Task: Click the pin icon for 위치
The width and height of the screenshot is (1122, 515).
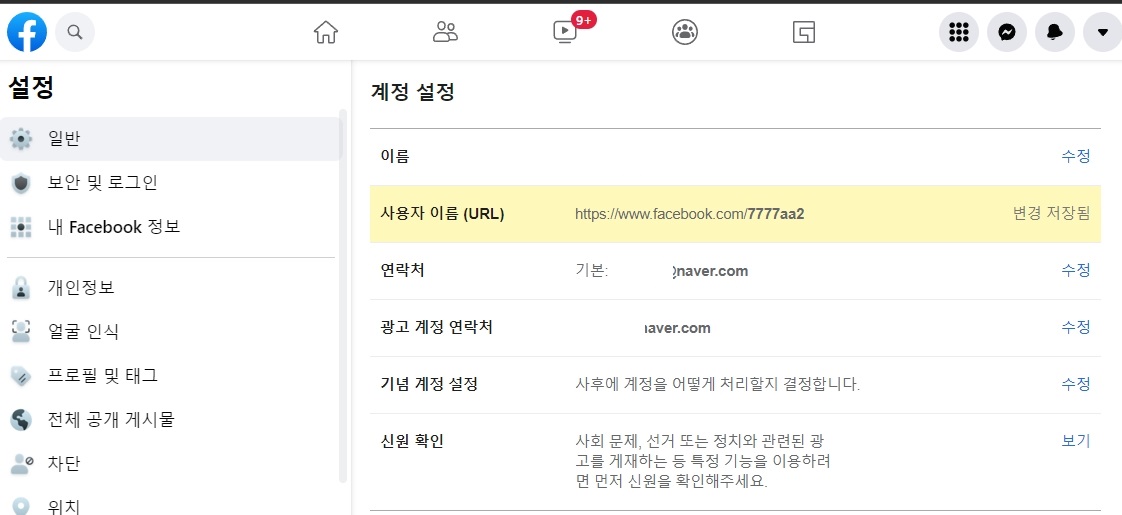Action: coord(21,506)
